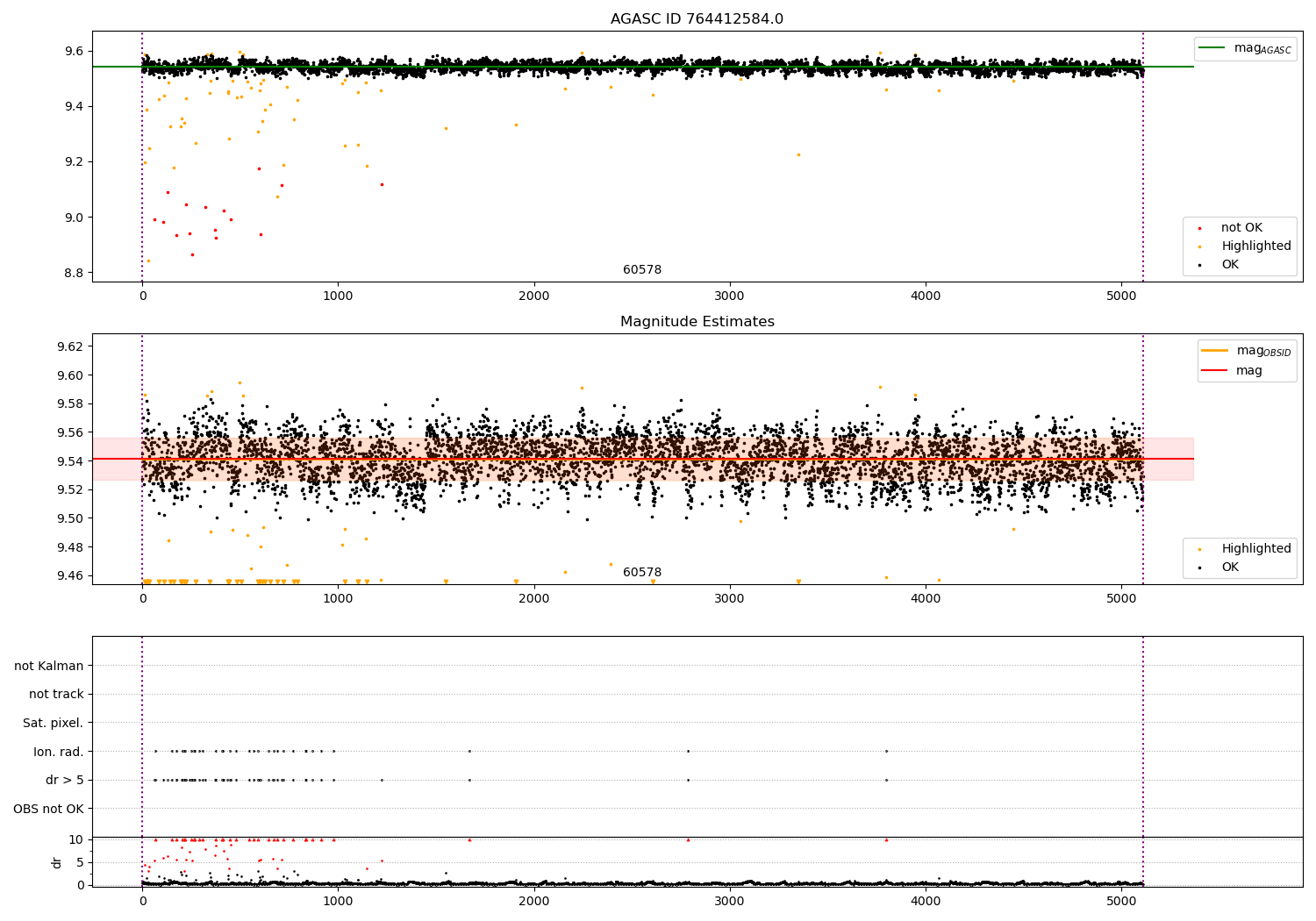1316x921 pixels.
Task: Click the 60578 label in the middle plot
Action: (x=642, y=573)
